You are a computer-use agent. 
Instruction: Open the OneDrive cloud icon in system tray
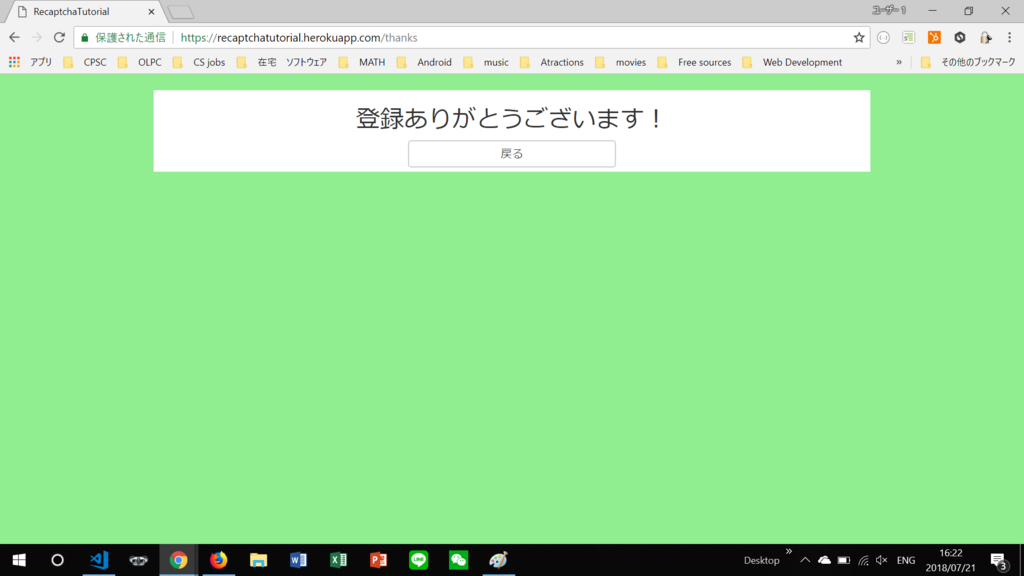pos(825,560)
